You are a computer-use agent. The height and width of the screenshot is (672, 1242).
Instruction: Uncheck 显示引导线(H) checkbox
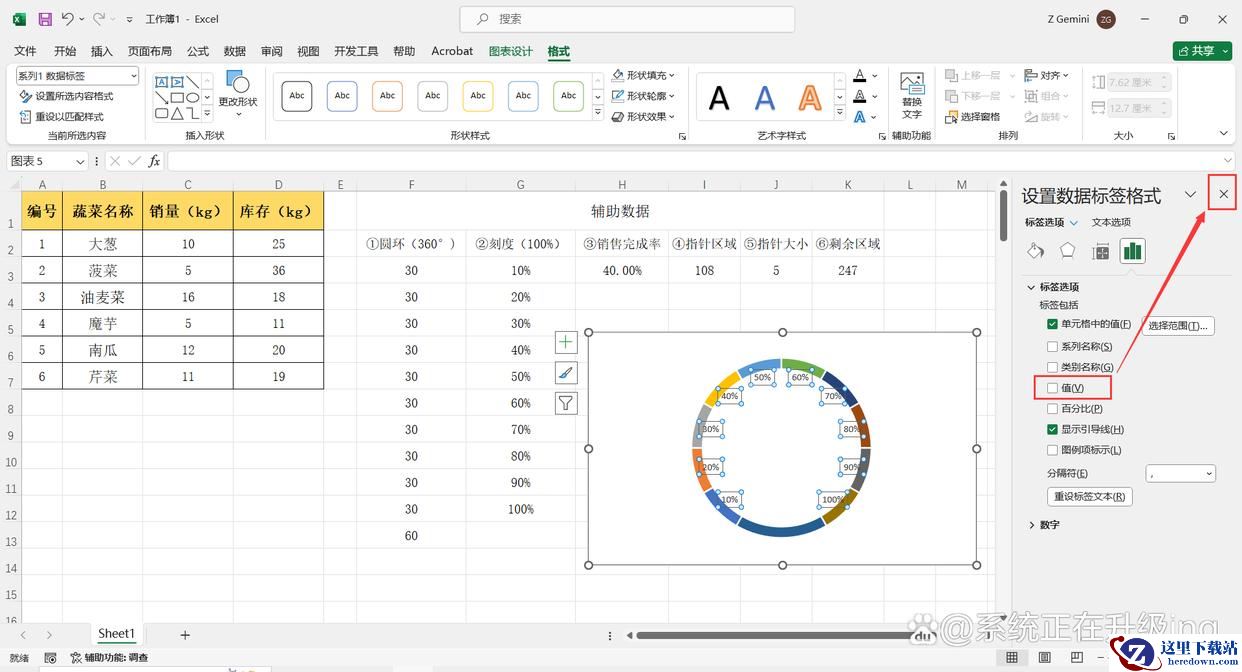point(1052,429)
